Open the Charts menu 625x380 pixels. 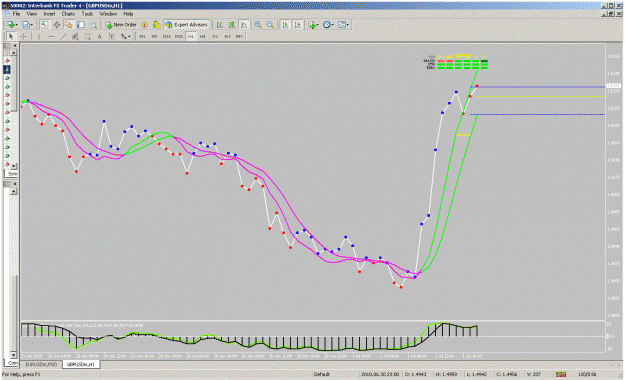coord(68,14)
